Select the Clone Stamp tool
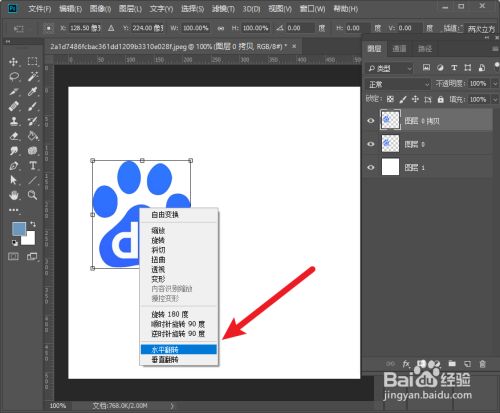 click(x=14, y=121)
